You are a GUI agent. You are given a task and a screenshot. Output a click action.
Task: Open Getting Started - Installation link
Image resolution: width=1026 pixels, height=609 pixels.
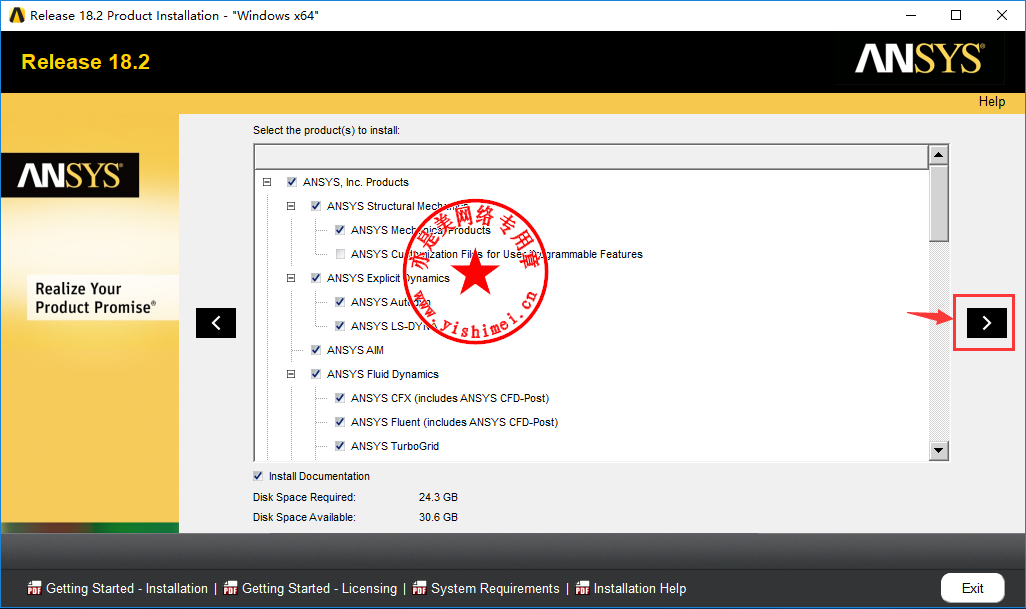pos(127,588)
